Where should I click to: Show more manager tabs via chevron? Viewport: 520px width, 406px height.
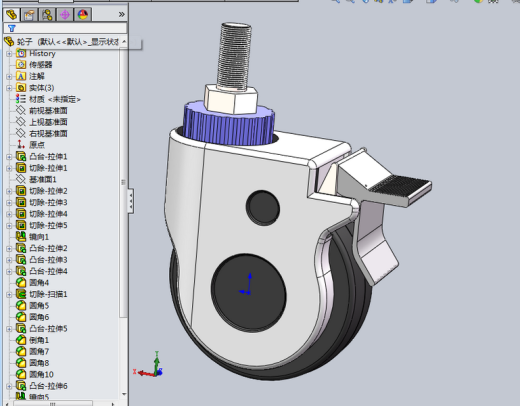point(121,14)
